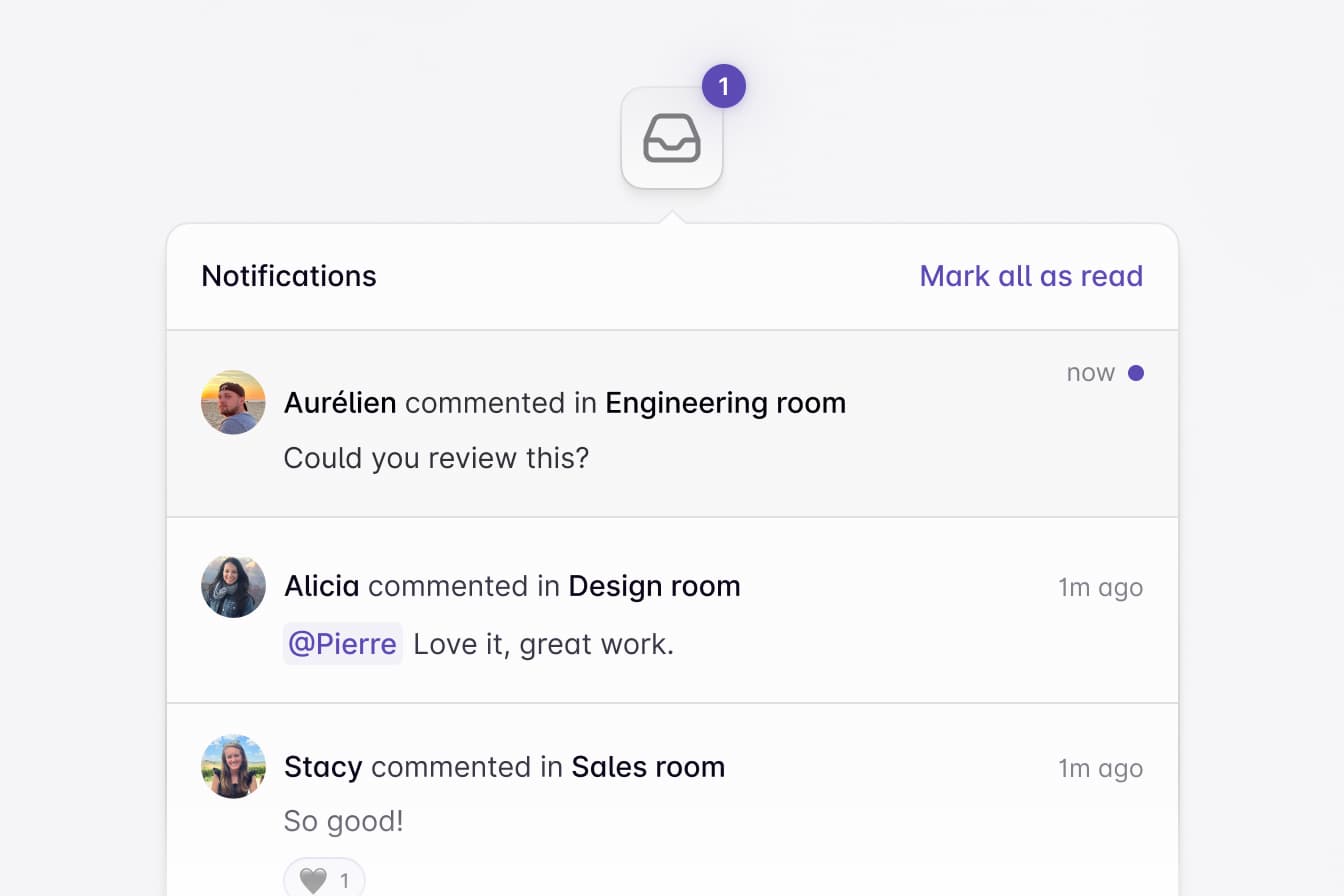
Task: Toggle the unread indicator dot on Aurélien's notification
Action: click(x=1136, y=372)
